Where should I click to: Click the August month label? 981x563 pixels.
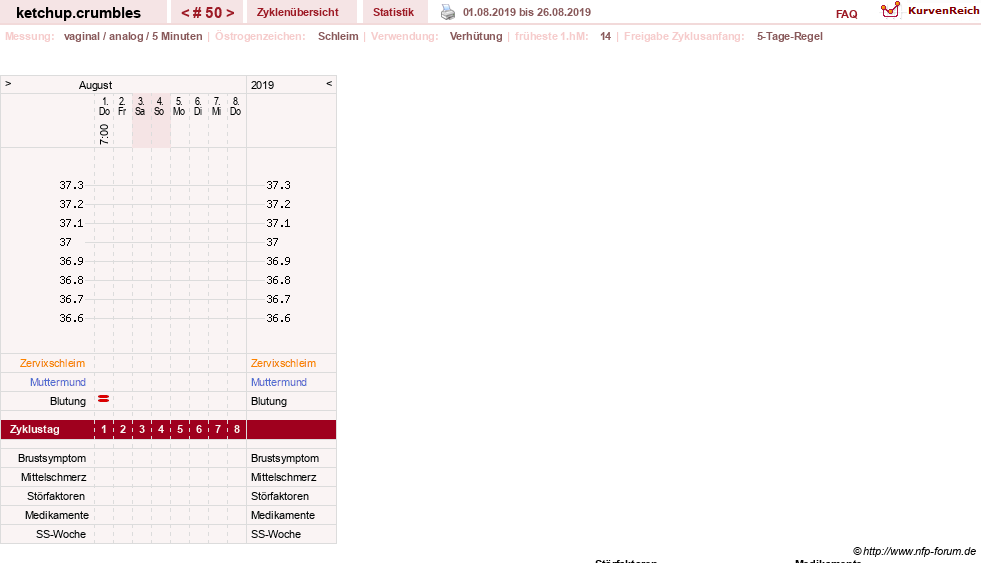[x=95, y=85]
